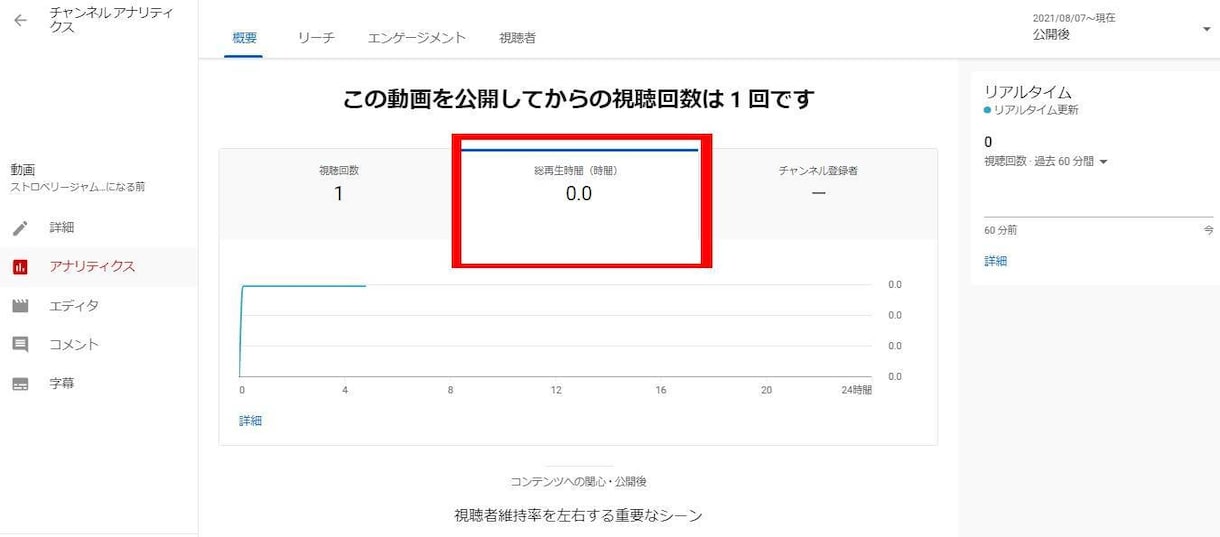Click the 24時間 axis label on chart

(856, 390)
